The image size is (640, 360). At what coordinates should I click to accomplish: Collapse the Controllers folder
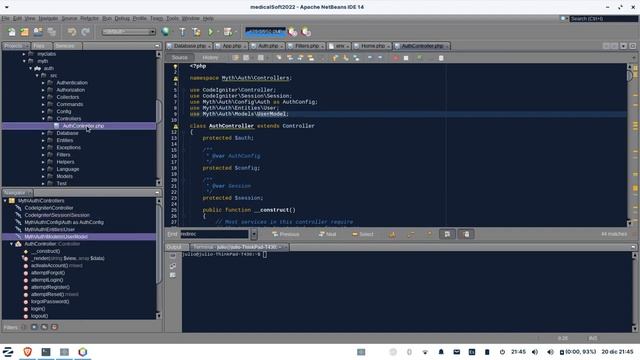pyautogui.click(x=43, y=119)
